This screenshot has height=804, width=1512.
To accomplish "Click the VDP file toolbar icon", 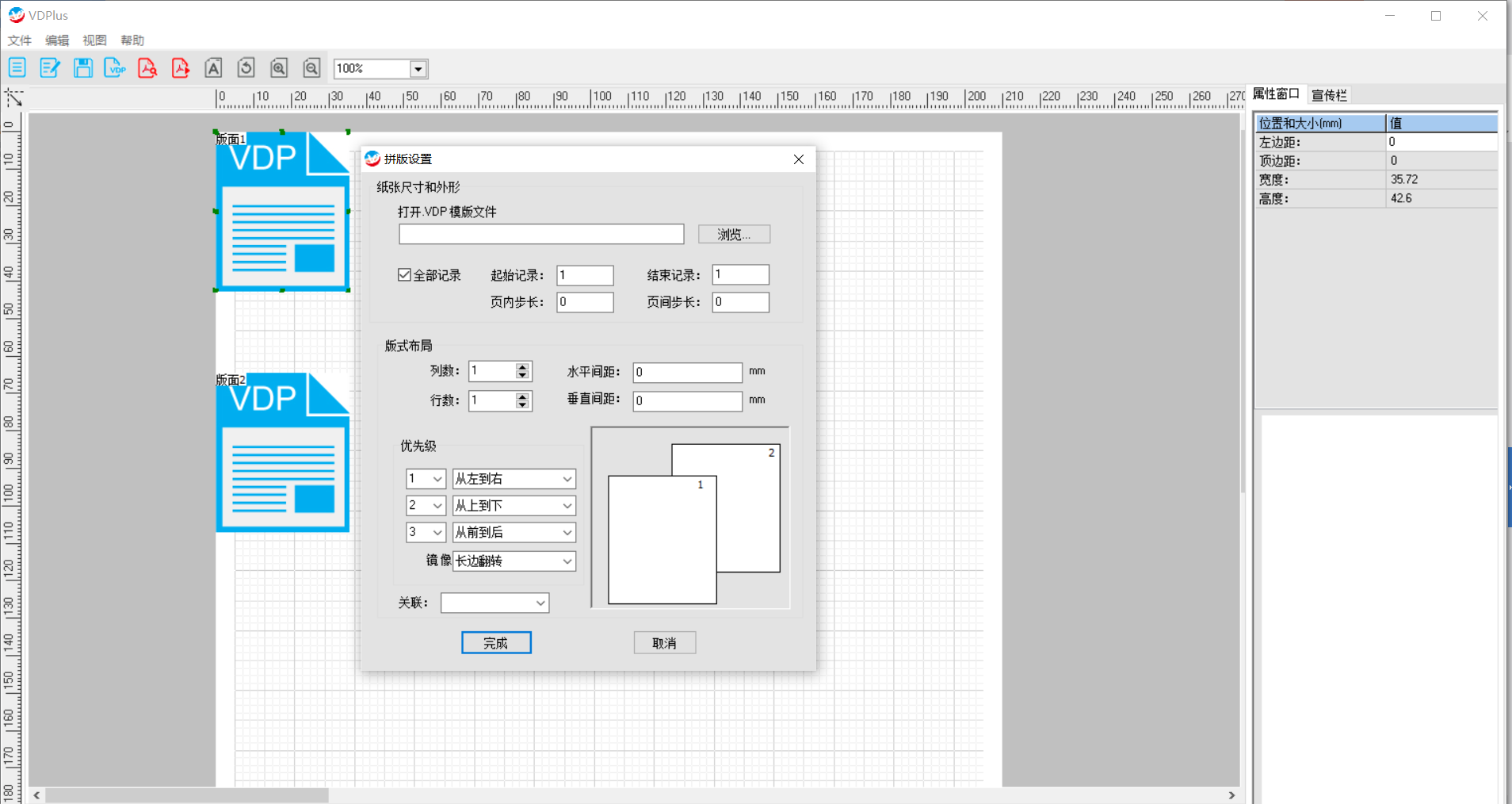I will (115, 67).
